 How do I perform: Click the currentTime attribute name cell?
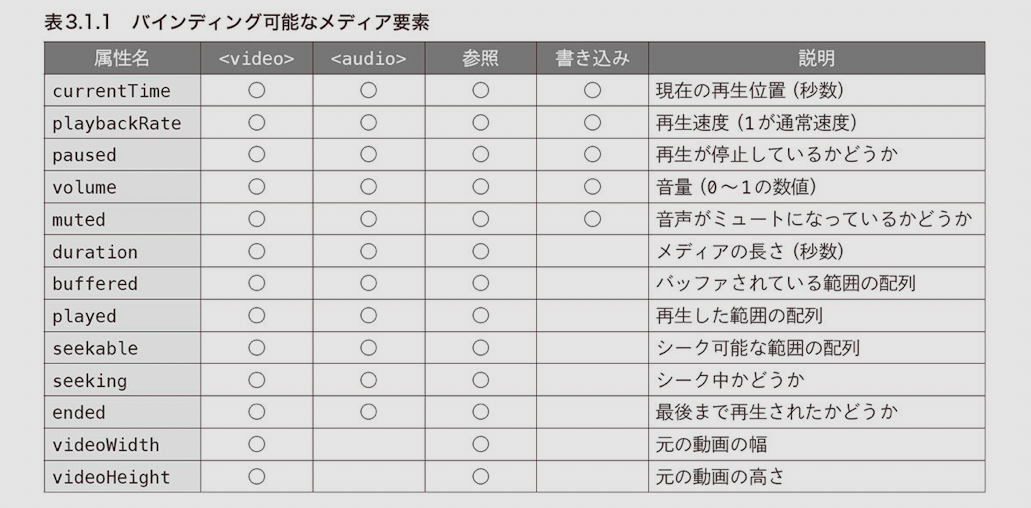pos(122,90)
